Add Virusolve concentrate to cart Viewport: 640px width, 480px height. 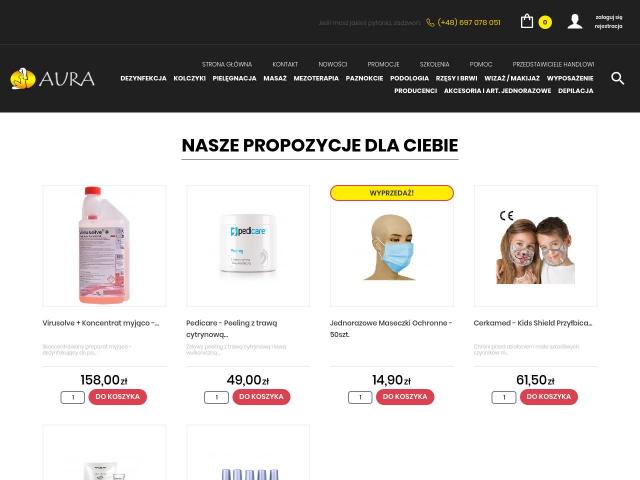(x=118, y=397)
